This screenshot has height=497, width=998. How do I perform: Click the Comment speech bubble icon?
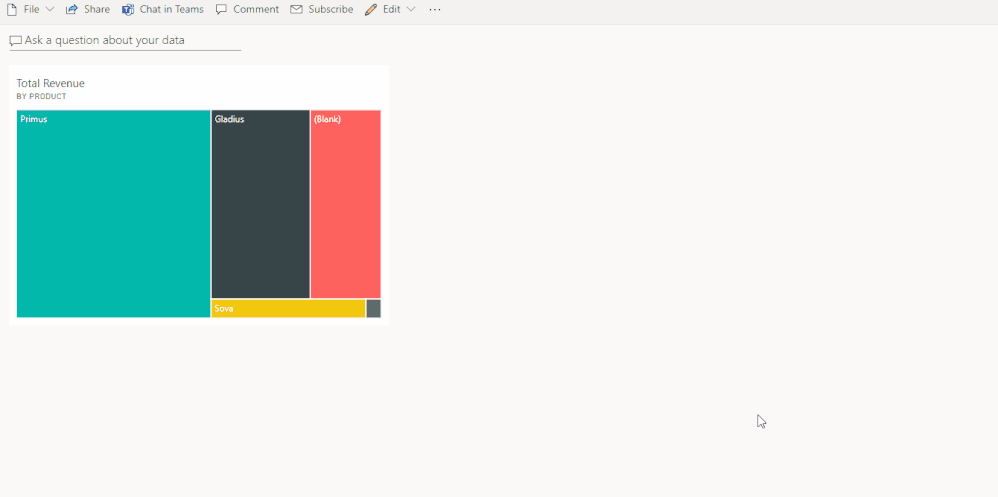coord(222,9)
